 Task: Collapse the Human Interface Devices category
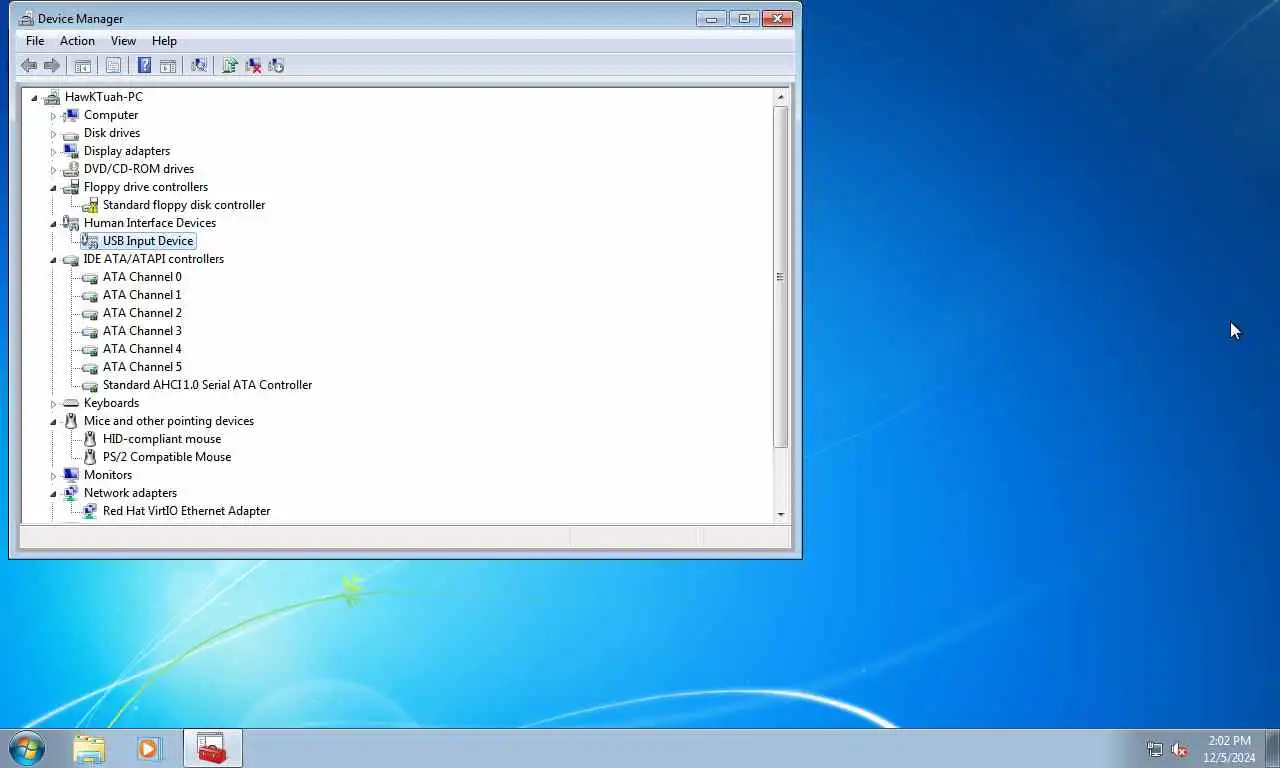pyautogui.click(x=54, y=224)
